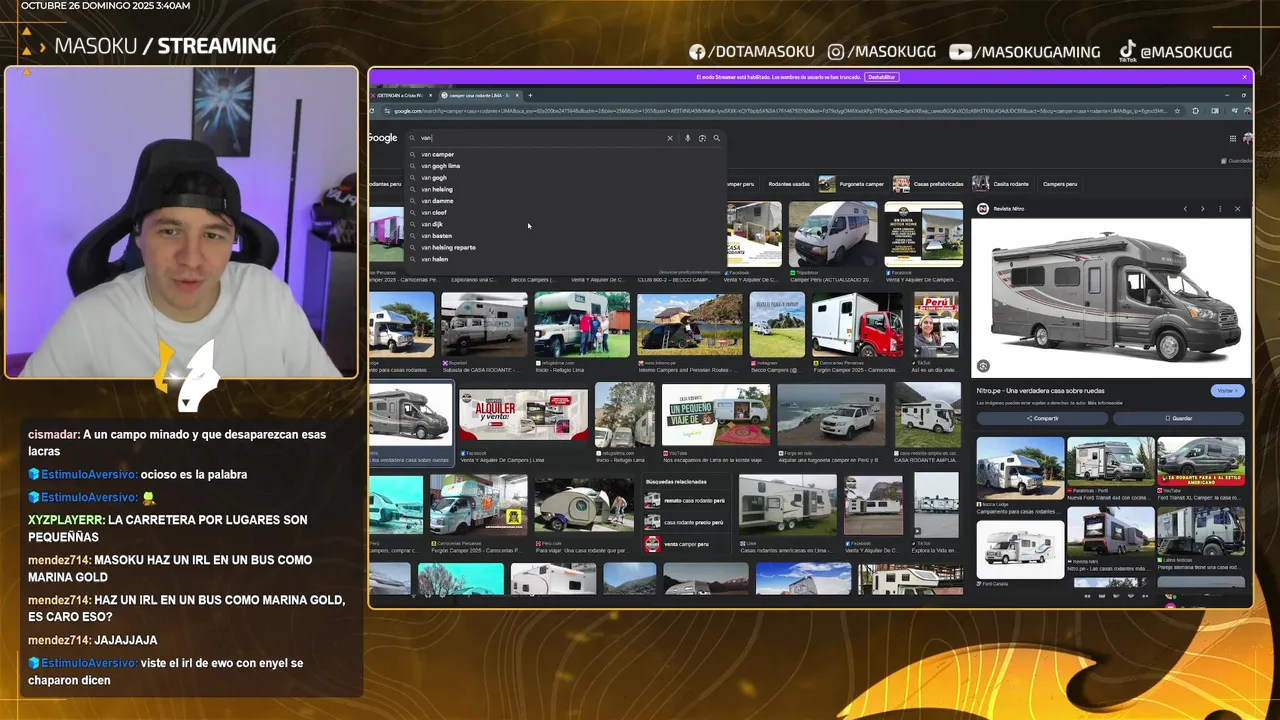Open the Google account avatar
This screenshot has height=720, width=1280.
pos(1247,138)
